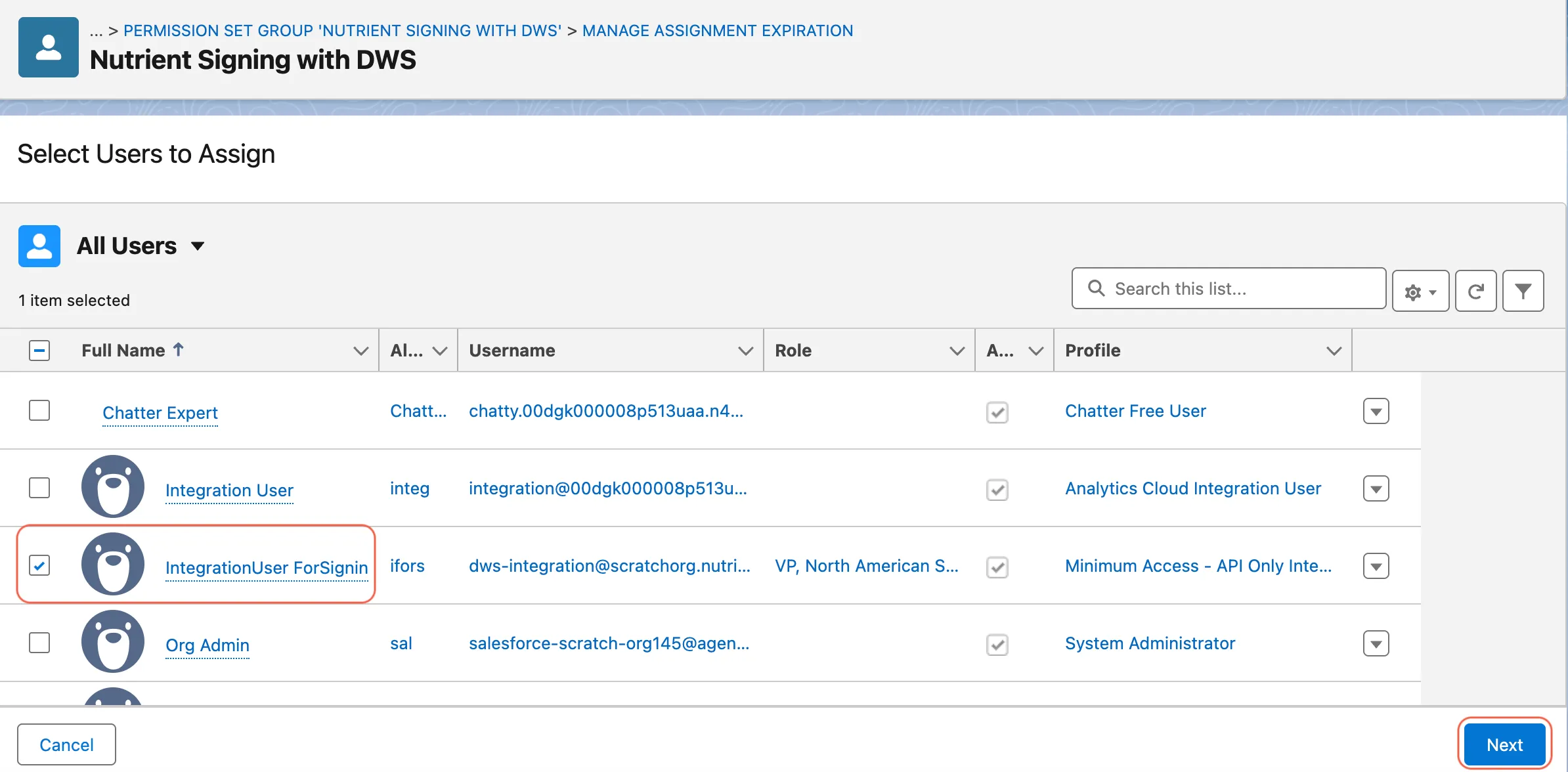The image size is (1568, 772).
Task: Open Integration User name link
Action: point(229,490)
